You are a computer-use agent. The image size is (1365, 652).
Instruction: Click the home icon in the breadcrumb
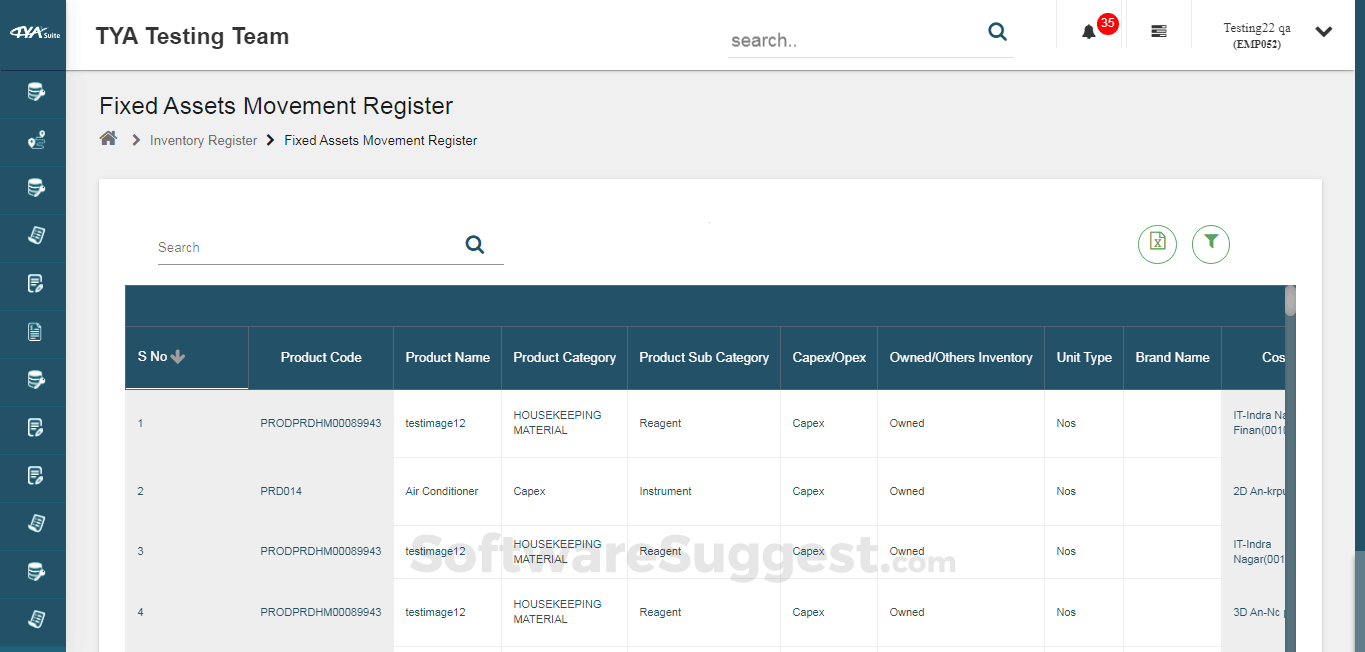point(108,138)
